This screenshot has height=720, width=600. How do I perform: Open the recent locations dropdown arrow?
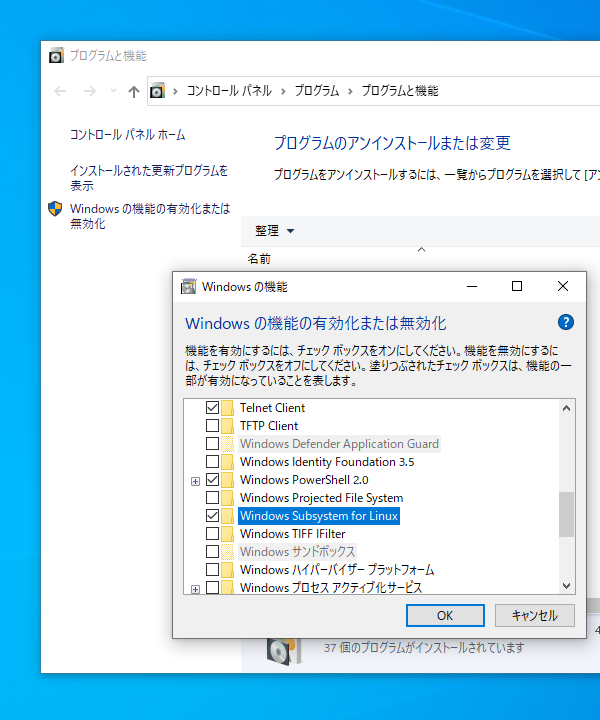tap(113, 91)
